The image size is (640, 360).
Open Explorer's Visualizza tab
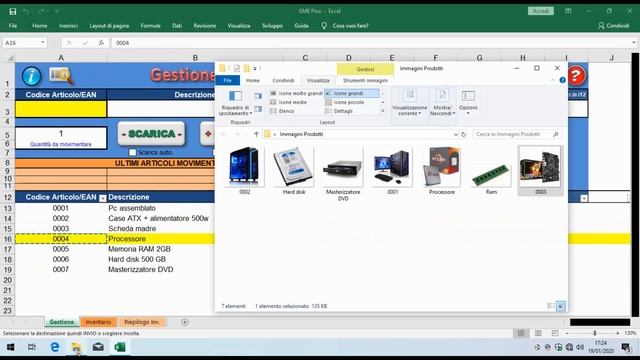click(x=318, y=80)
